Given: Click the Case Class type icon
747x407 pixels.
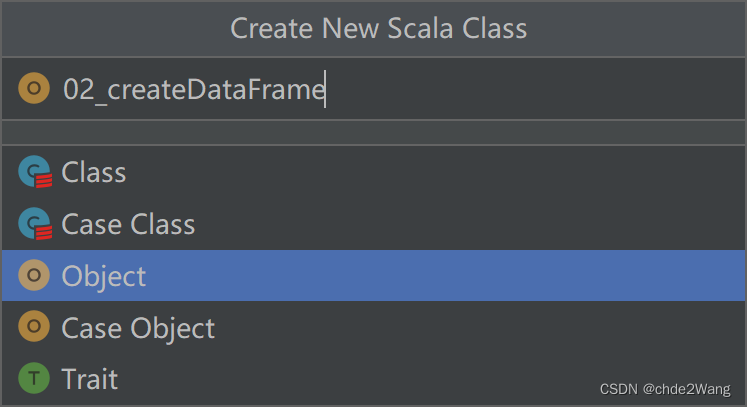Looking at the screenshot, I should pyautogui.click(x=34, y=224).
